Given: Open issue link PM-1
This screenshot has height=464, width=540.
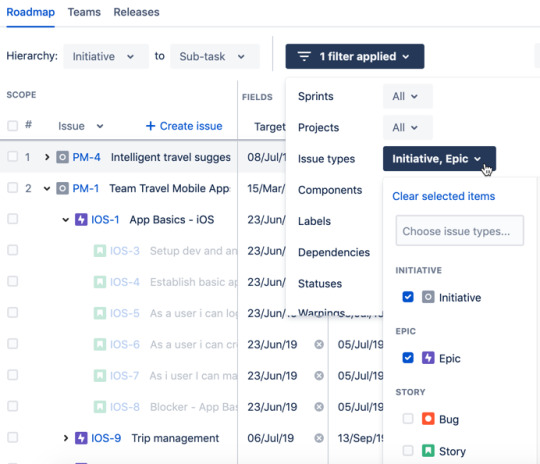Looking at the screenshot, I should coord(86,188).
